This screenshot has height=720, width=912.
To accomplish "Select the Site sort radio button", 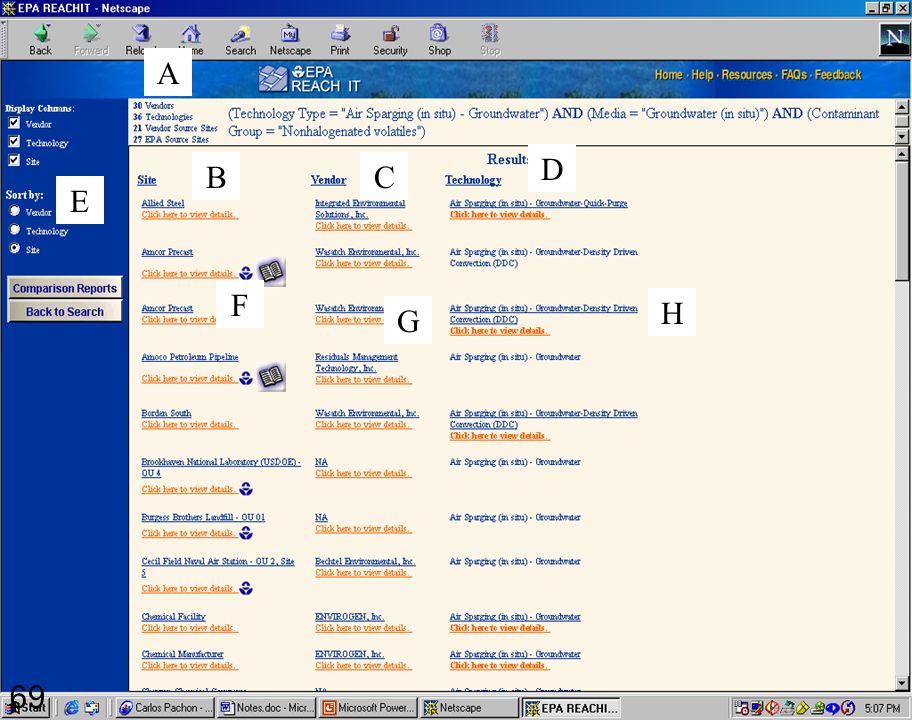I will [15, 248].
